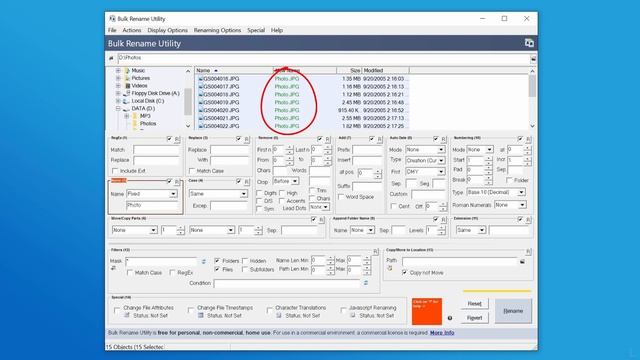Click the Rename button
This screenshot has width=640, height=360.
[513, 311]
